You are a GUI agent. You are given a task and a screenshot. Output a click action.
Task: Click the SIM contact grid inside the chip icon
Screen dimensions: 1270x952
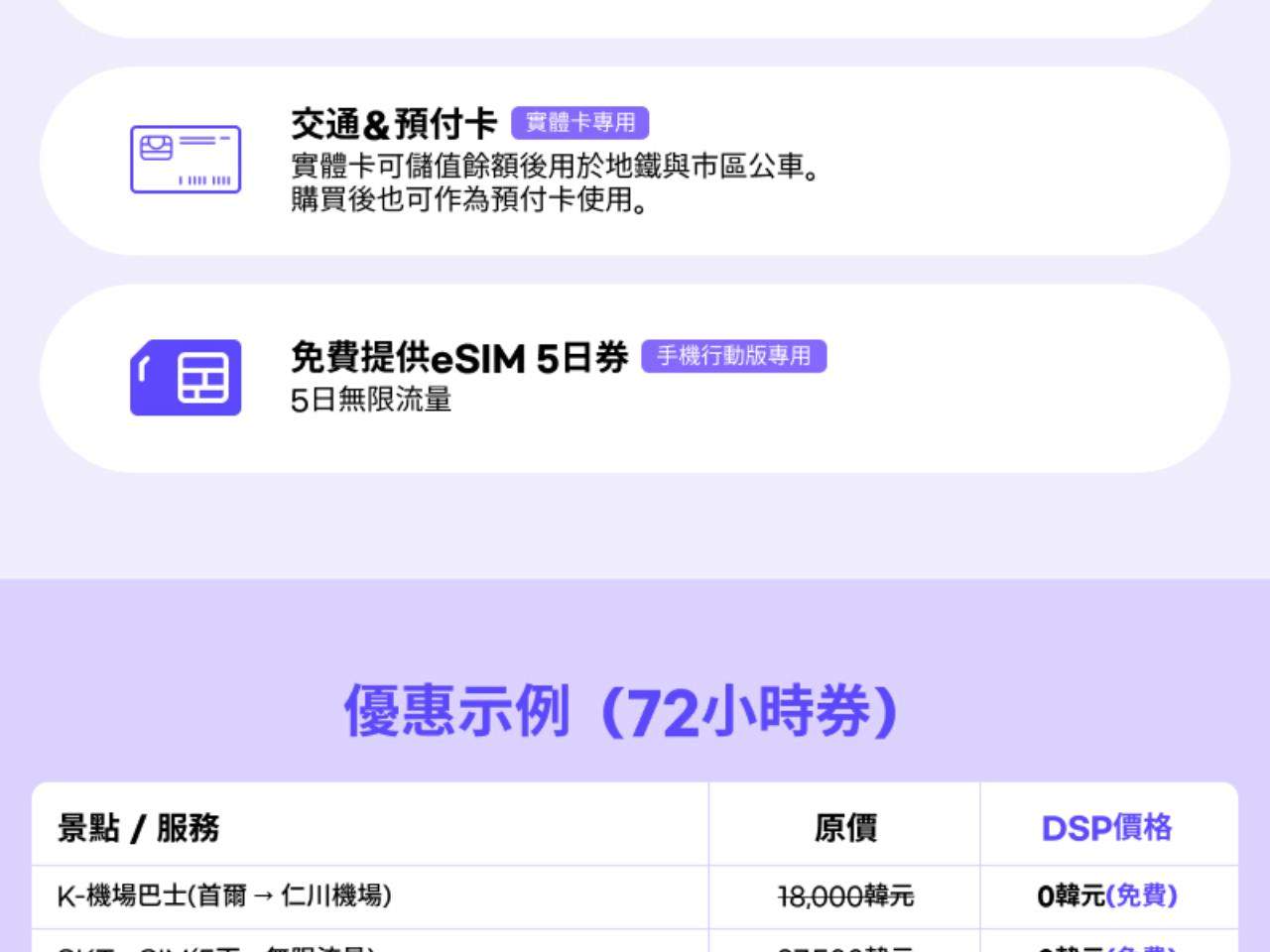202,379
